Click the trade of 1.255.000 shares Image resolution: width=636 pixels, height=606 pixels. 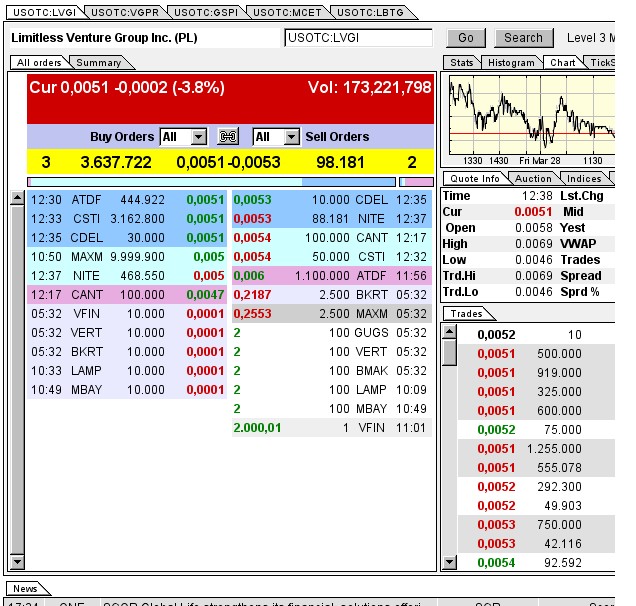(536, 449)
